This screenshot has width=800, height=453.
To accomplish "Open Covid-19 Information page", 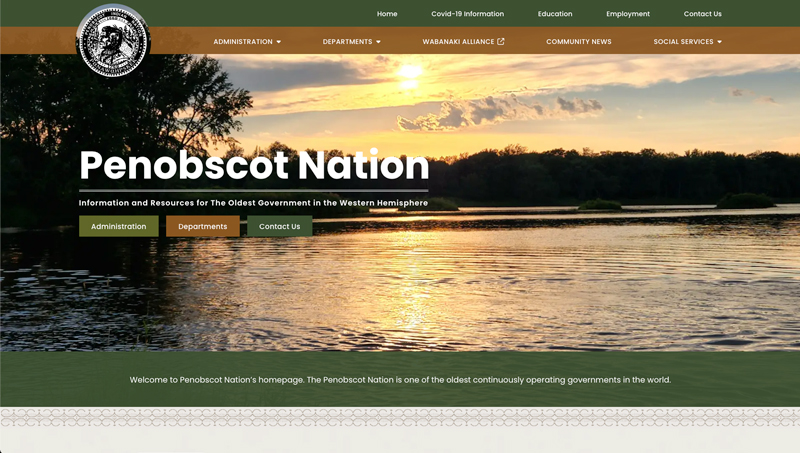I will 467,14.
